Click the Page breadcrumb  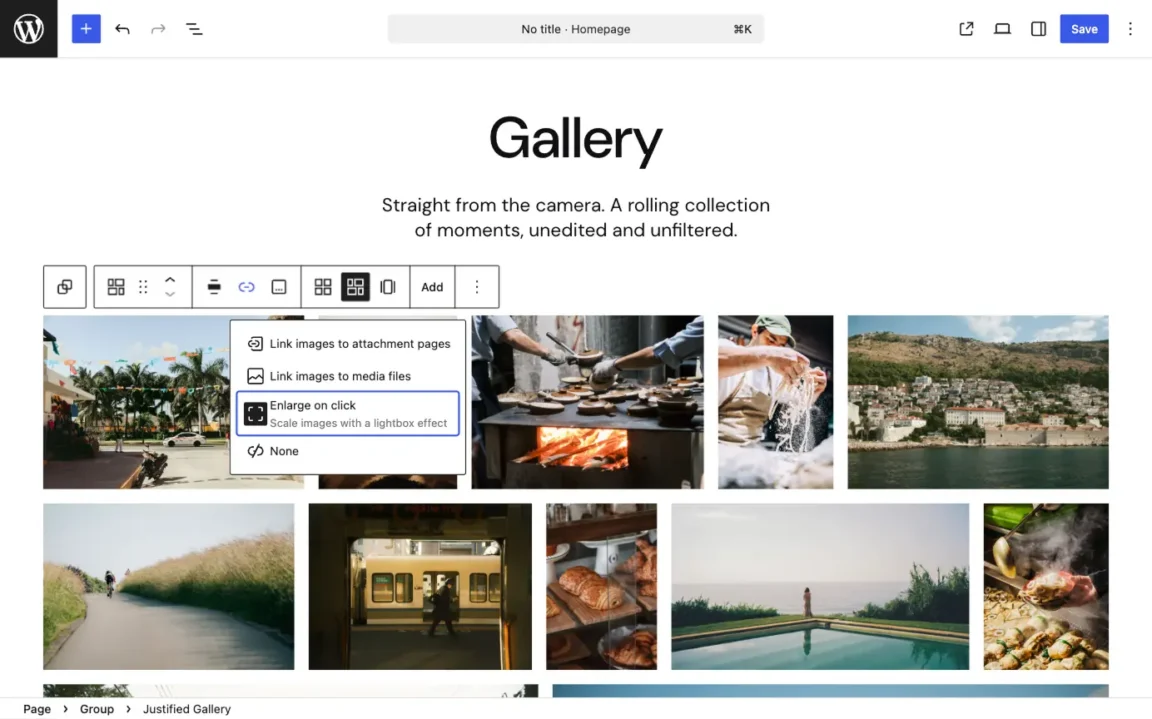(x=37, y=709)
